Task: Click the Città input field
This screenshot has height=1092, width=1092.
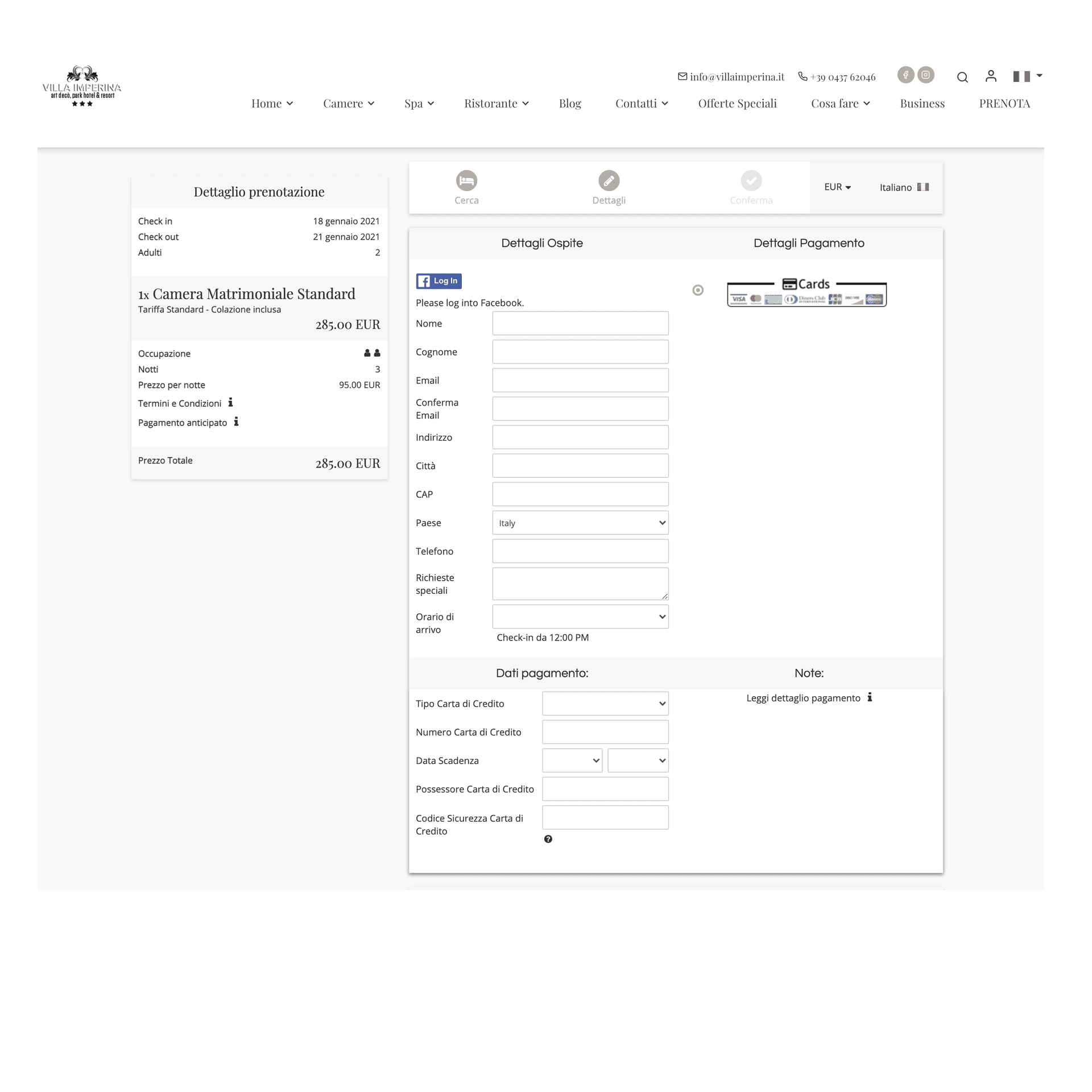Action: (x=580, y=465)
